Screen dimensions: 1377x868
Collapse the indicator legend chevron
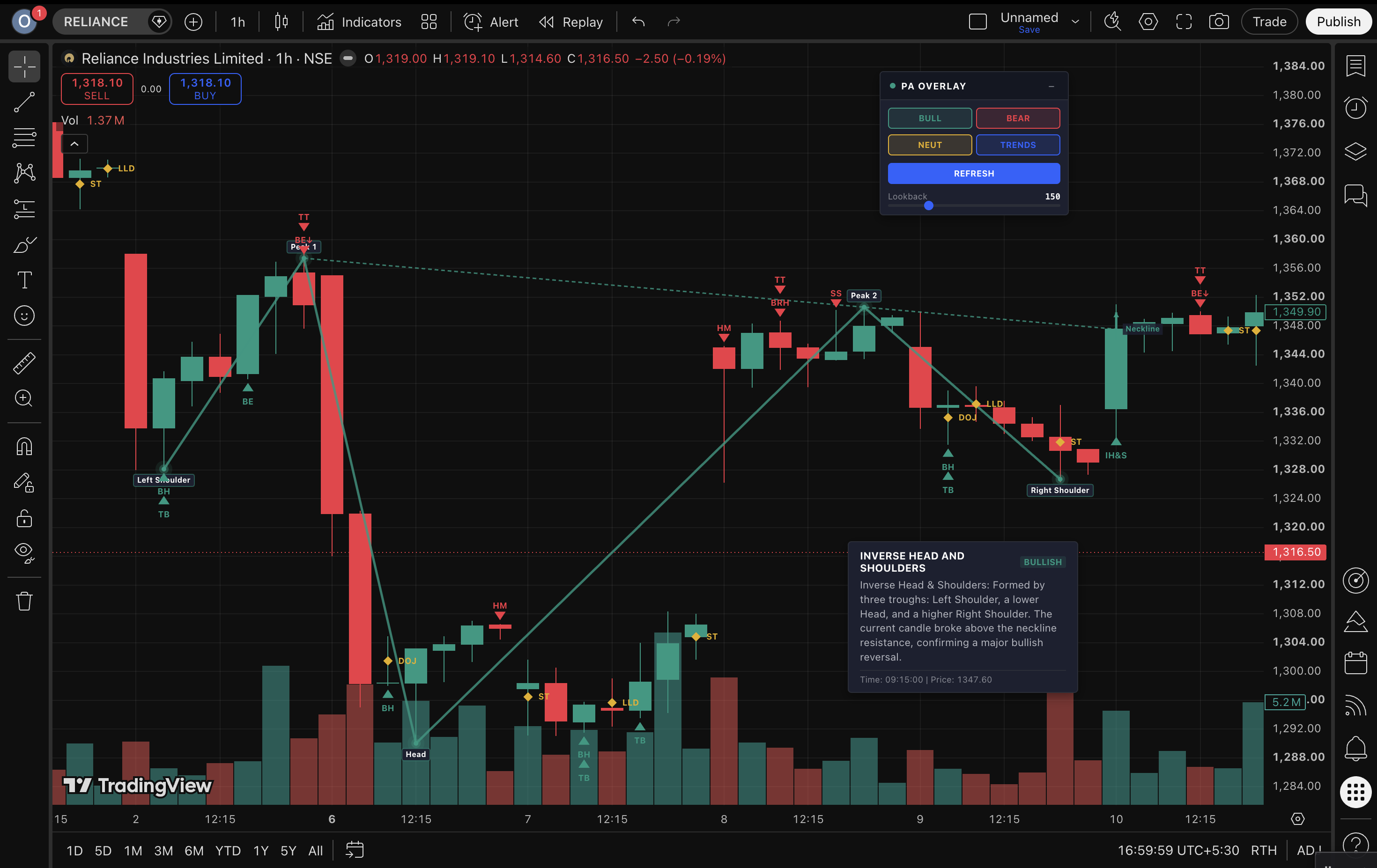click(74, 144)
